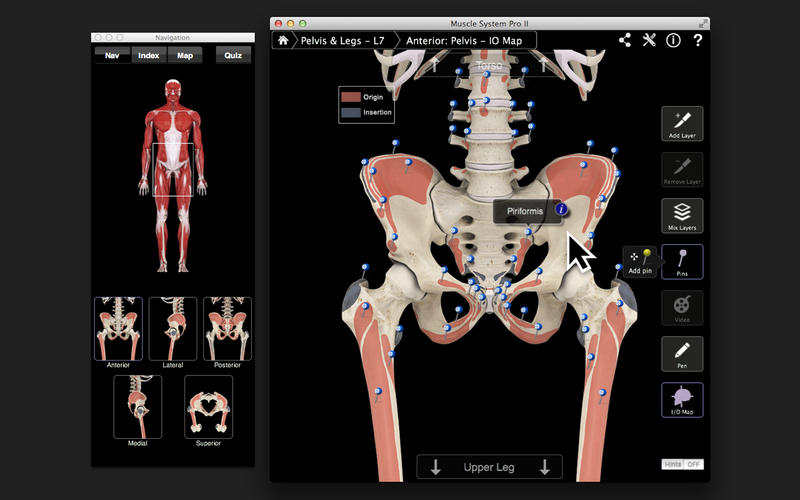Switch to the Nav tab

tap(112, 55)
